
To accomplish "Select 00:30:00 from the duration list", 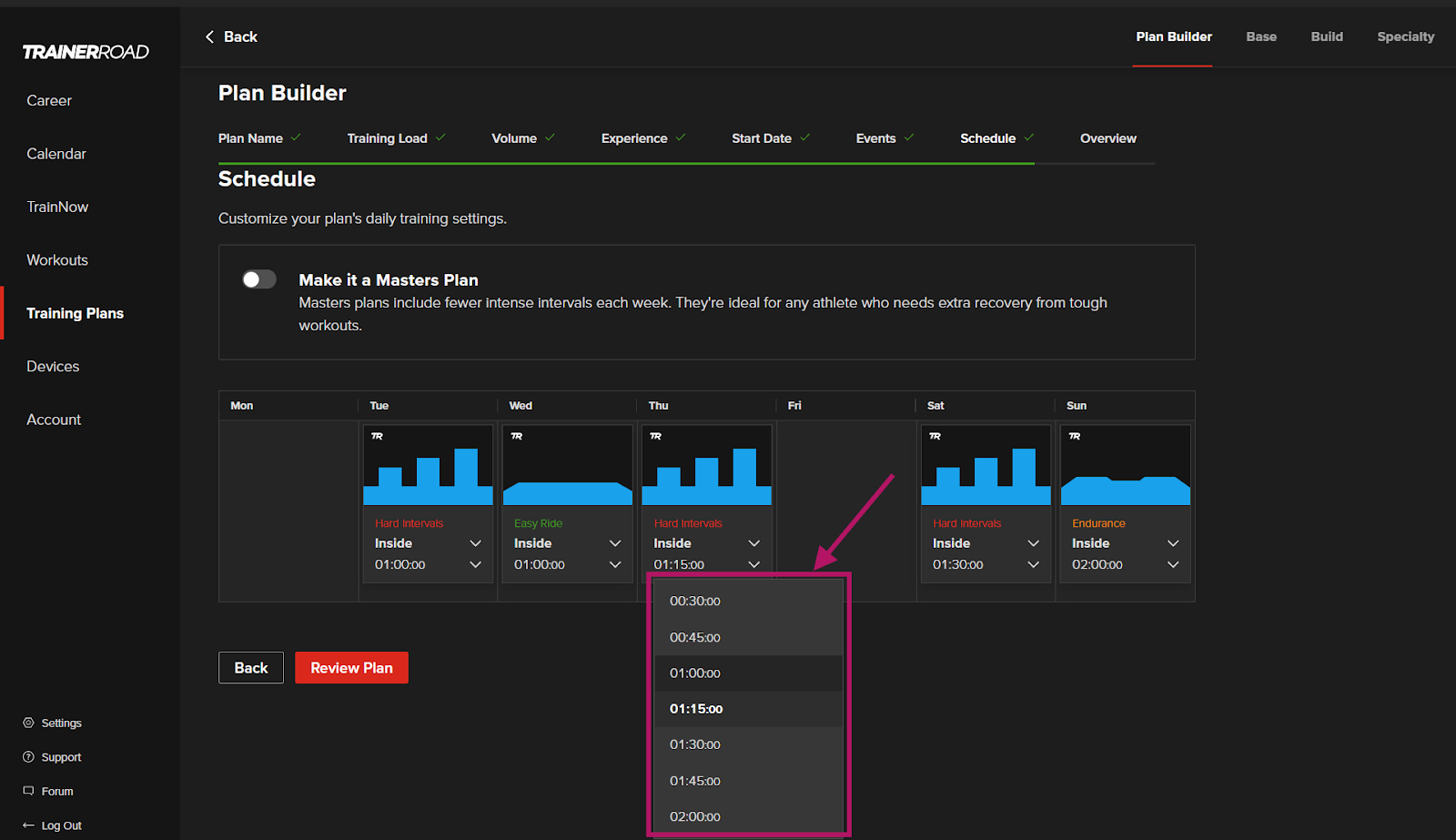I will pos(748,602).
